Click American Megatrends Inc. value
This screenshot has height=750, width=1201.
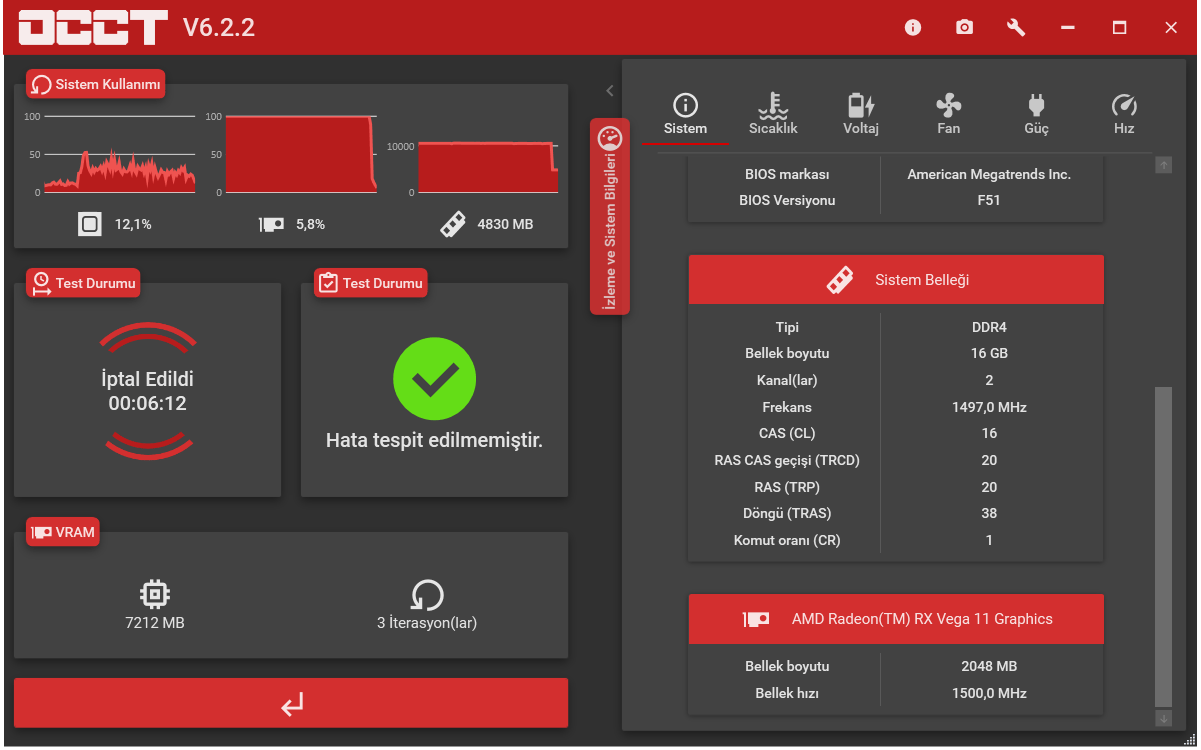989,174
